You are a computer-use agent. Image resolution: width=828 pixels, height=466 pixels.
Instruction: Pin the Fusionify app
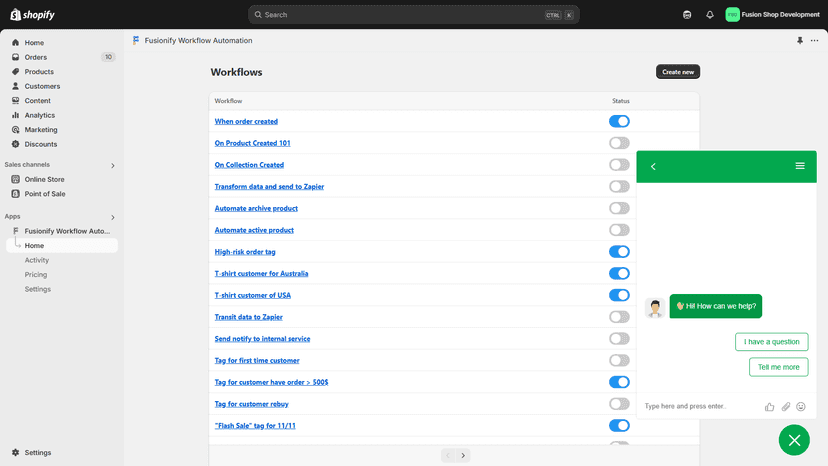pyautogui.click(x=799, y=41)
